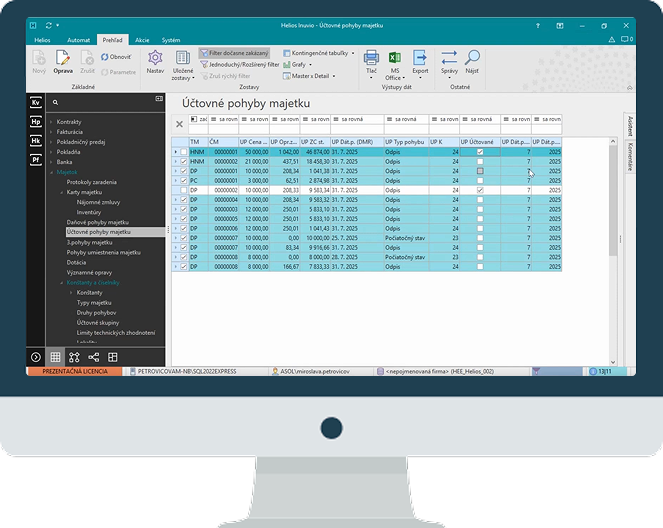Click the Oprava edit icon
The width and height of the screenshot is (663, 528).
62,58
